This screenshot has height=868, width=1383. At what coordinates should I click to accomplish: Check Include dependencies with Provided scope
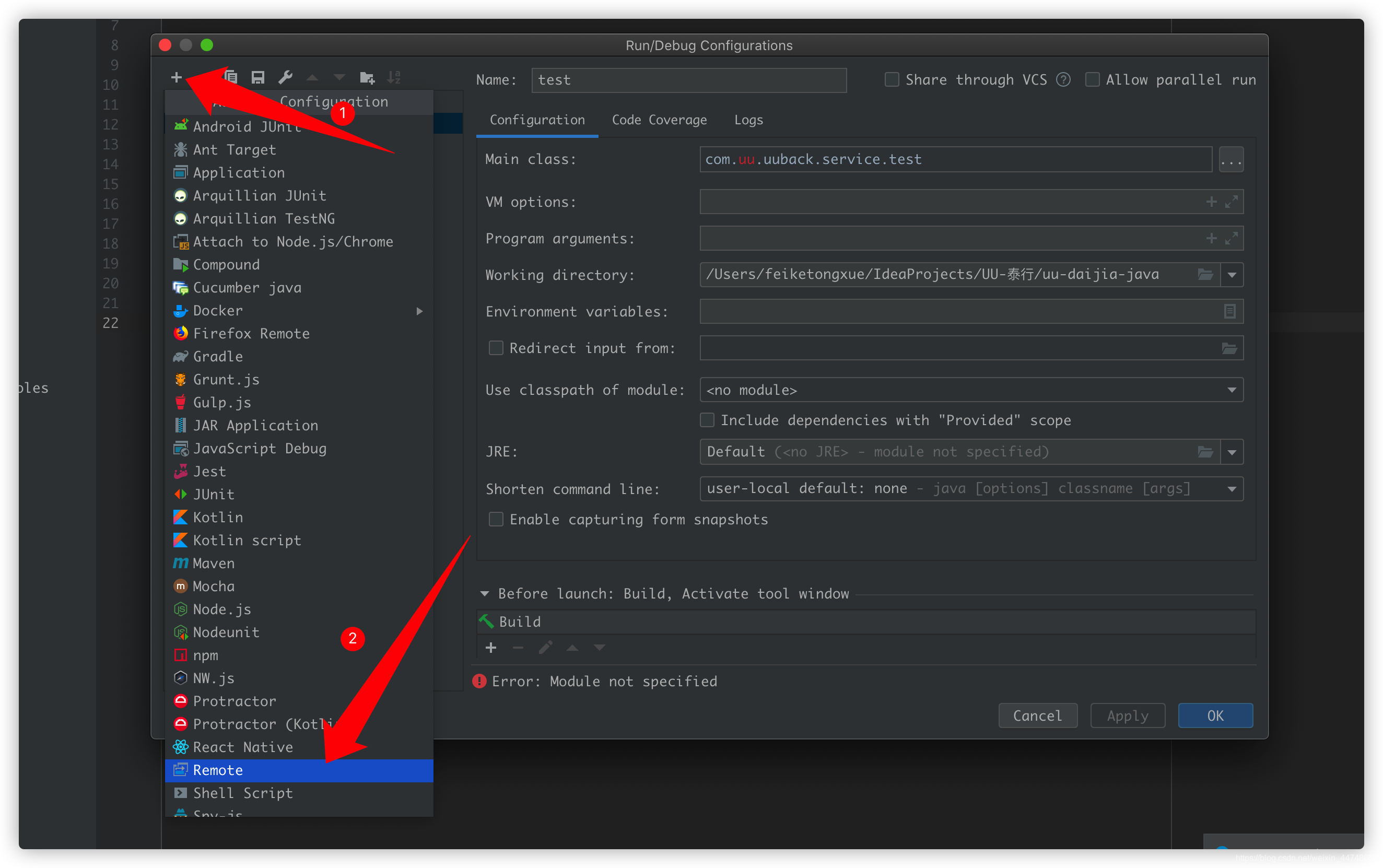point(707,420)
